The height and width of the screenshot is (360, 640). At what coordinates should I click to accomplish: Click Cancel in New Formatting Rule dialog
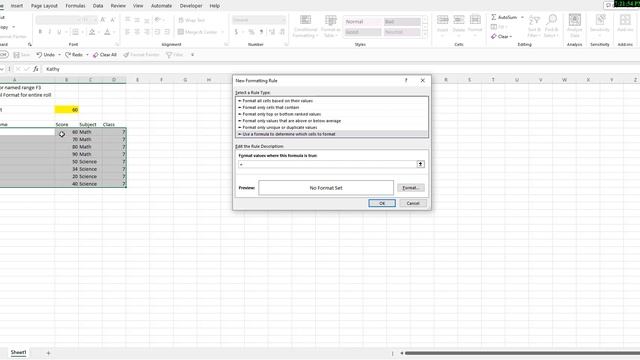pos(413,203)
